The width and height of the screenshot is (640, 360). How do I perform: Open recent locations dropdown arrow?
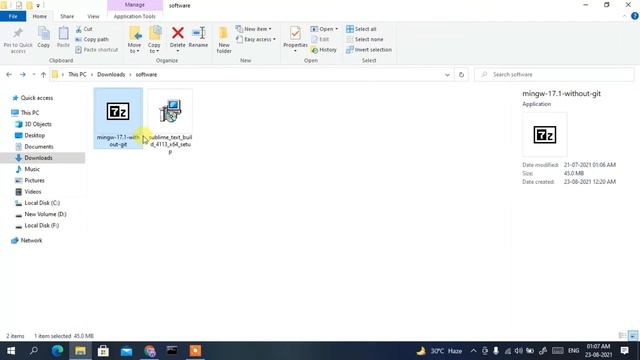[34, 75]
